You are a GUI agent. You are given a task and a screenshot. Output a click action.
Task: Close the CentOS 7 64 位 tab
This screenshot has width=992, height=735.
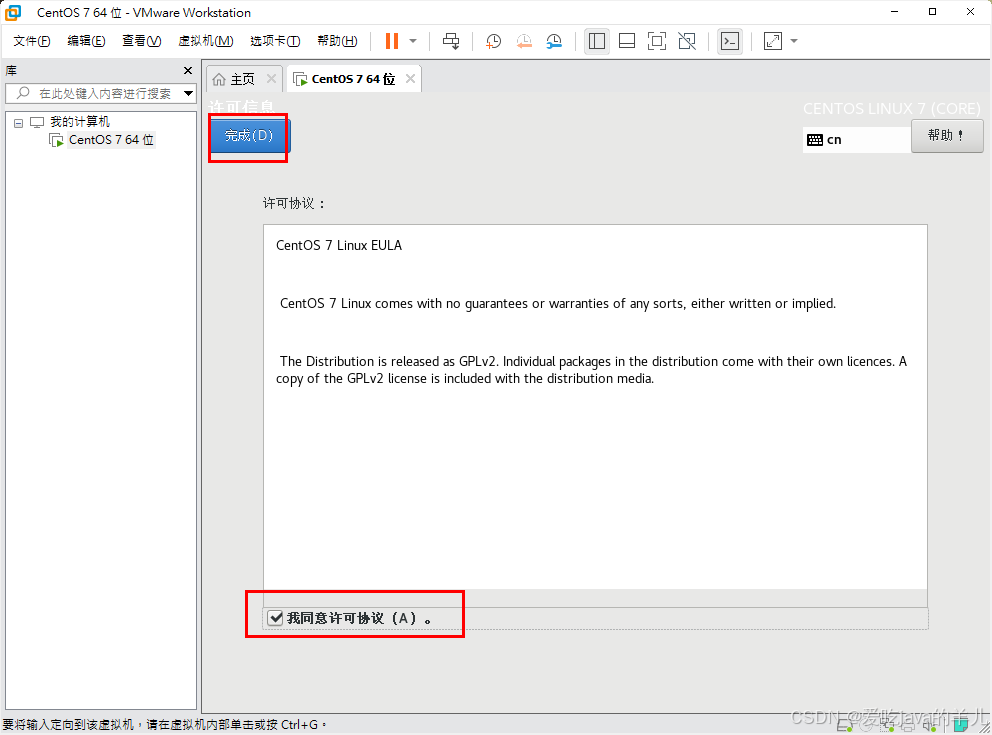pos(410,78)
